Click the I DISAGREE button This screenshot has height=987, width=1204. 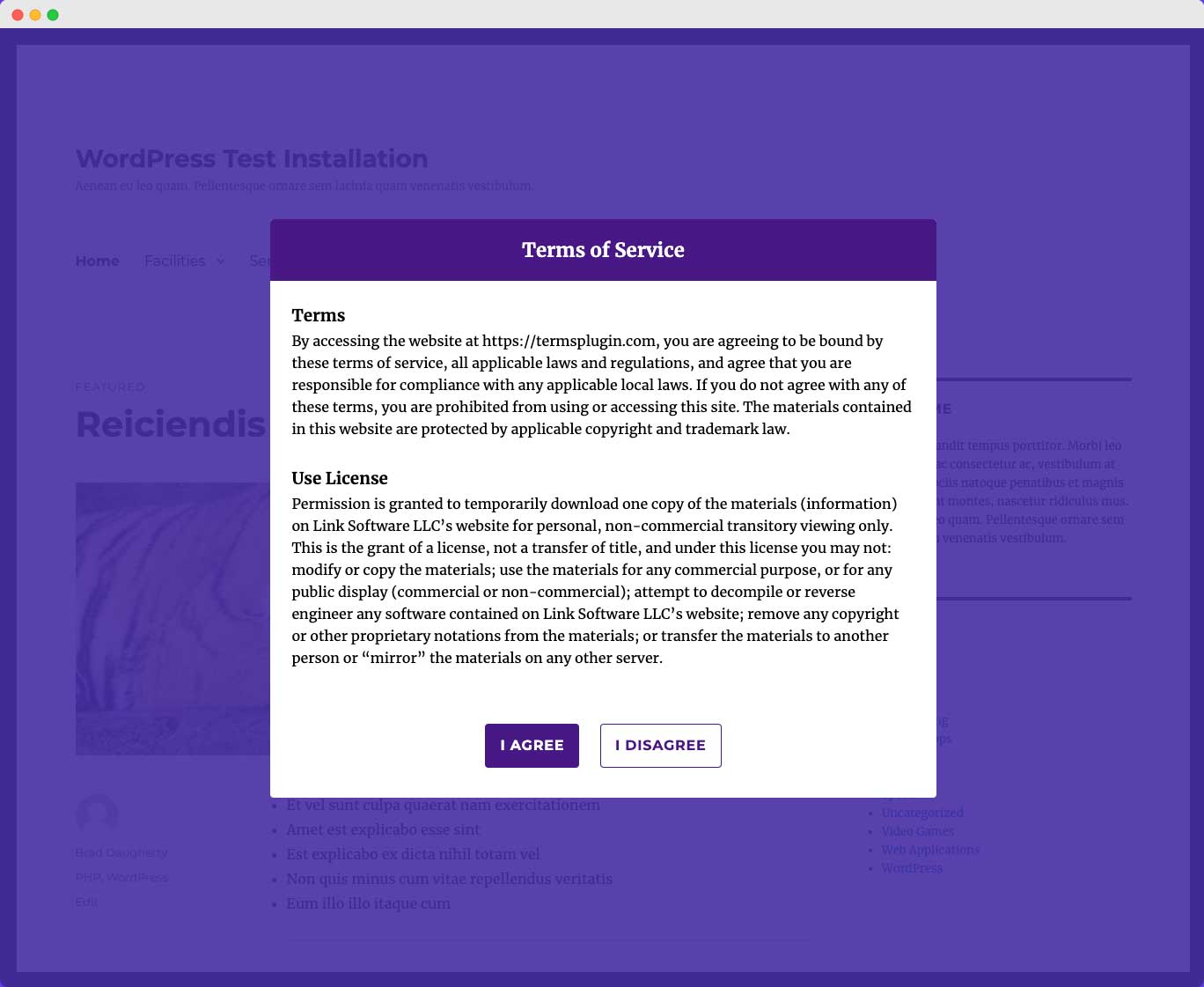660,745
